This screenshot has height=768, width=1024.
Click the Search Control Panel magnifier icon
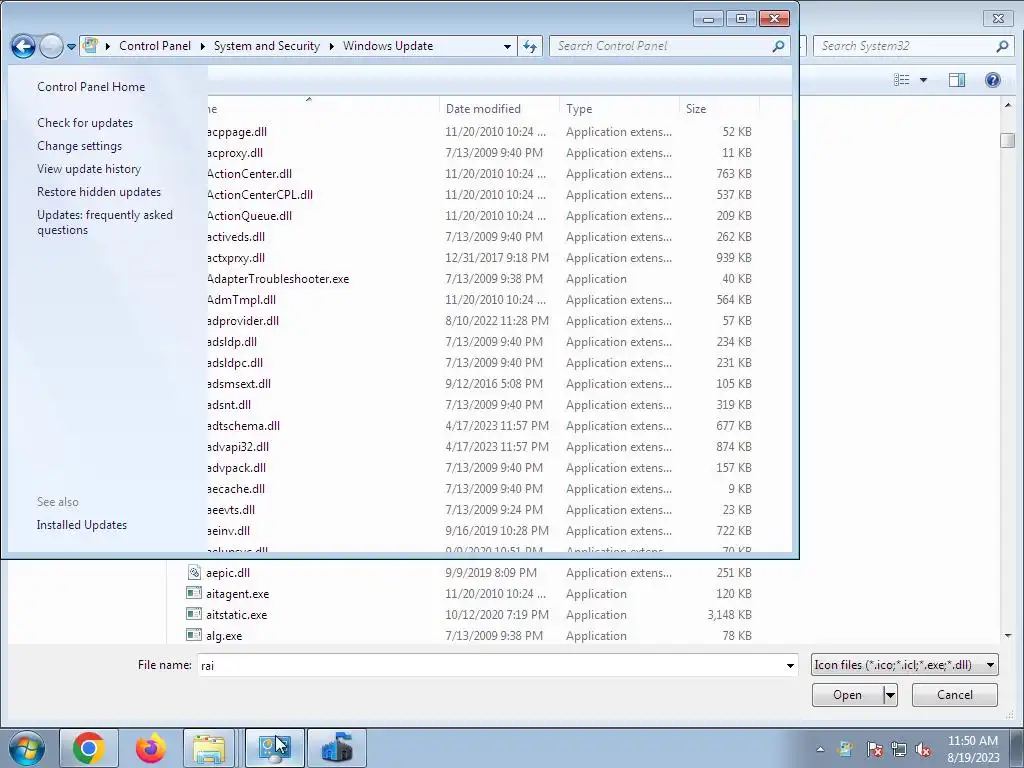pos(778,46)
